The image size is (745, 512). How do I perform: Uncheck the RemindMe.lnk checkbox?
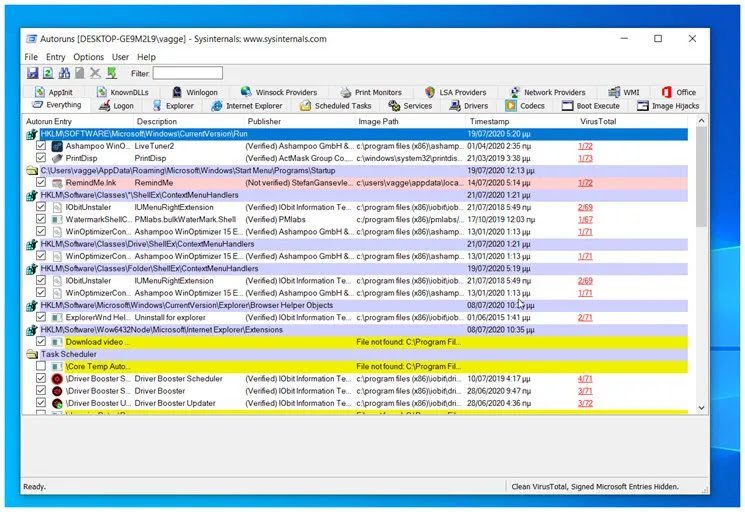[x=41, y=182]
